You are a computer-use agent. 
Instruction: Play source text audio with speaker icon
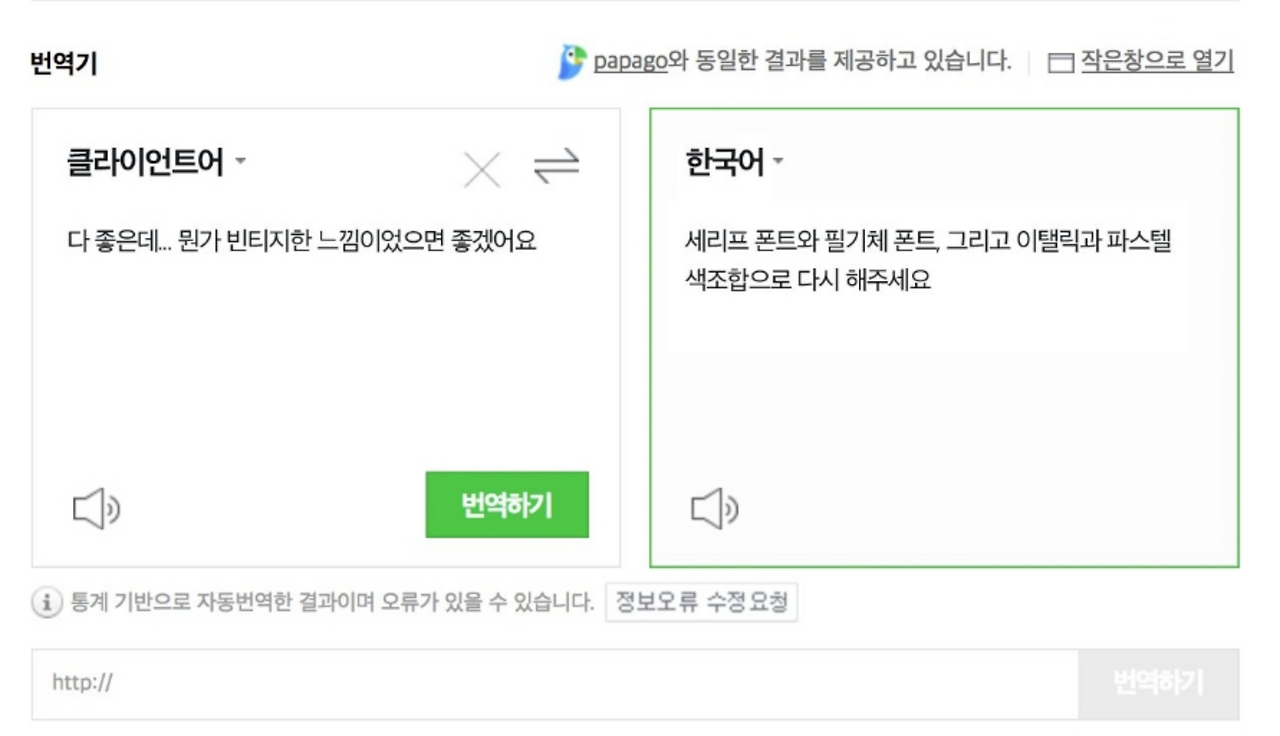tap(95, 507)
